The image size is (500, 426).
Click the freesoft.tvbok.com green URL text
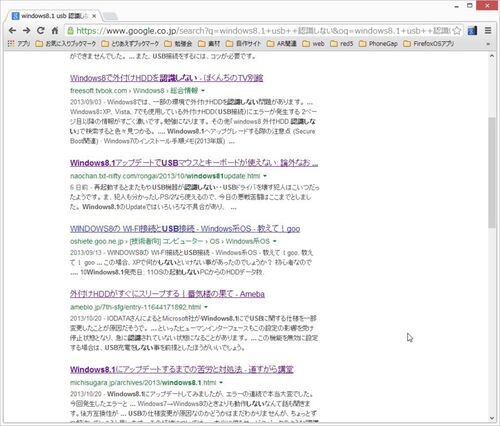click(134, 91)
